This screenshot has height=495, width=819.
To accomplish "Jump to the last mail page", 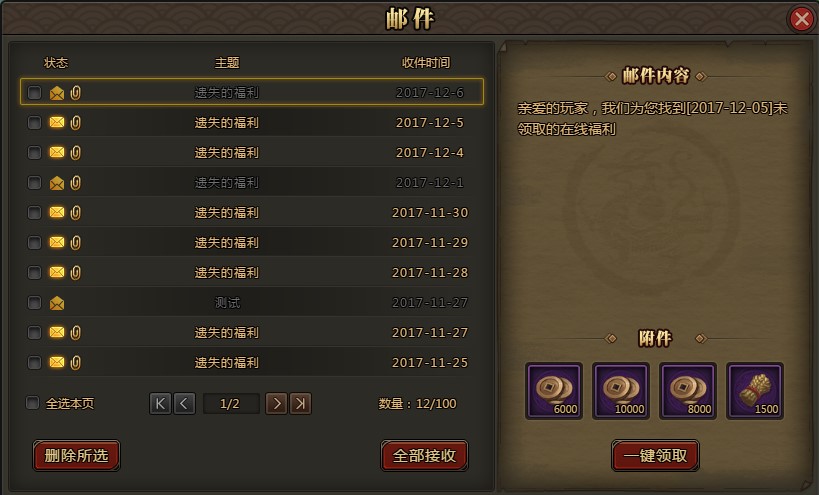I will (301, 404).
